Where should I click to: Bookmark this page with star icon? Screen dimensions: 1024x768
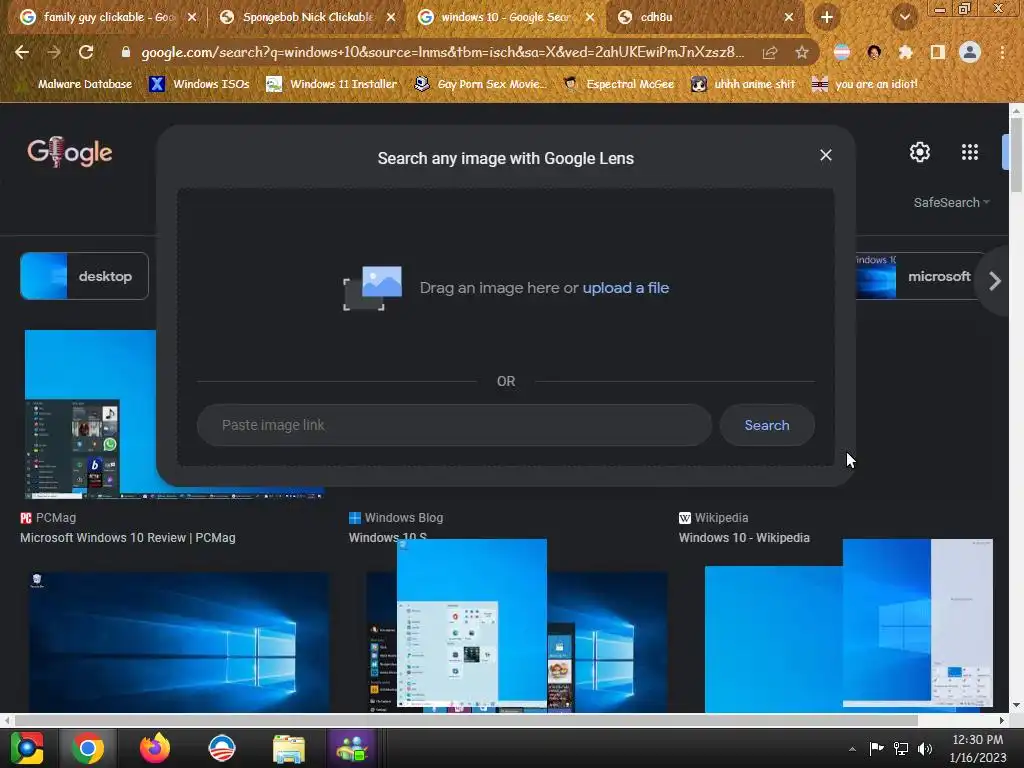pos(802,53)
